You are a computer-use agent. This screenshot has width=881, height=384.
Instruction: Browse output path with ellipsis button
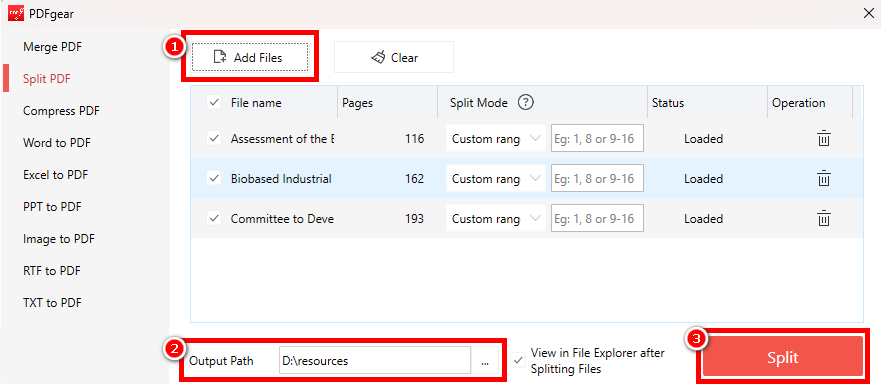tap(485, 360)
